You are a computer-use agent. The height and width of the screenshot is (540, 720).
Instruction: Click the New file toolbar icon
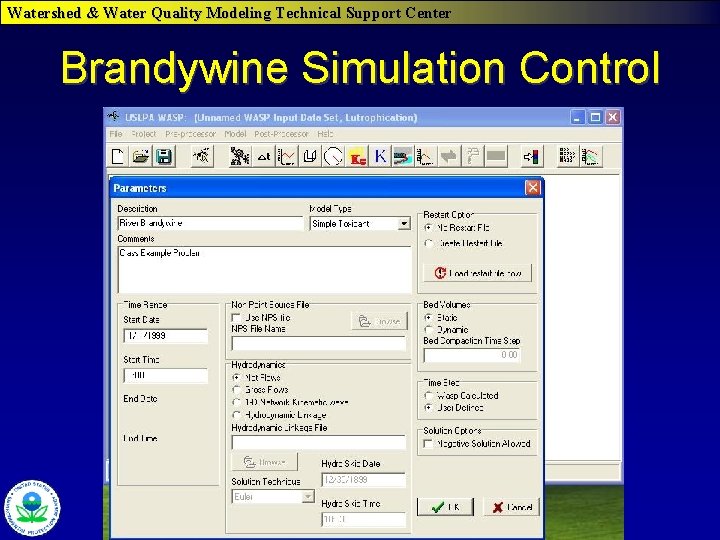click(118, 157)
